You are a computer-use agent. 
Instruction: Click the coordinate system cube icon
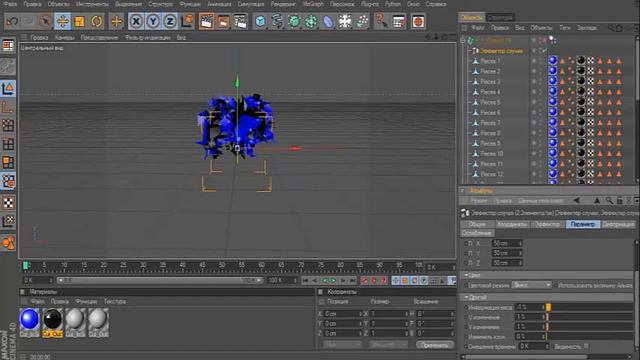click(x=187, y=21)
